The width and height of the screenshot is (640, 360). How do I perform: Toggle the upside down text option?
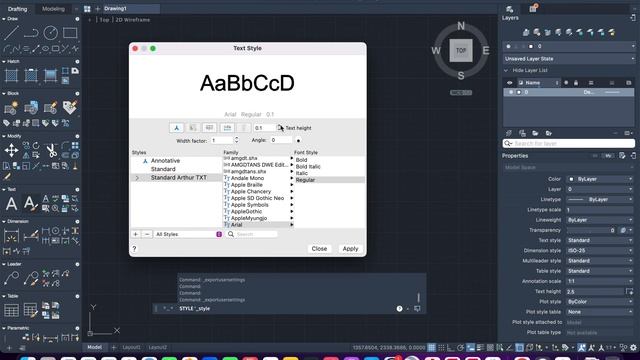pyautogui.click(x=209, y=128)
